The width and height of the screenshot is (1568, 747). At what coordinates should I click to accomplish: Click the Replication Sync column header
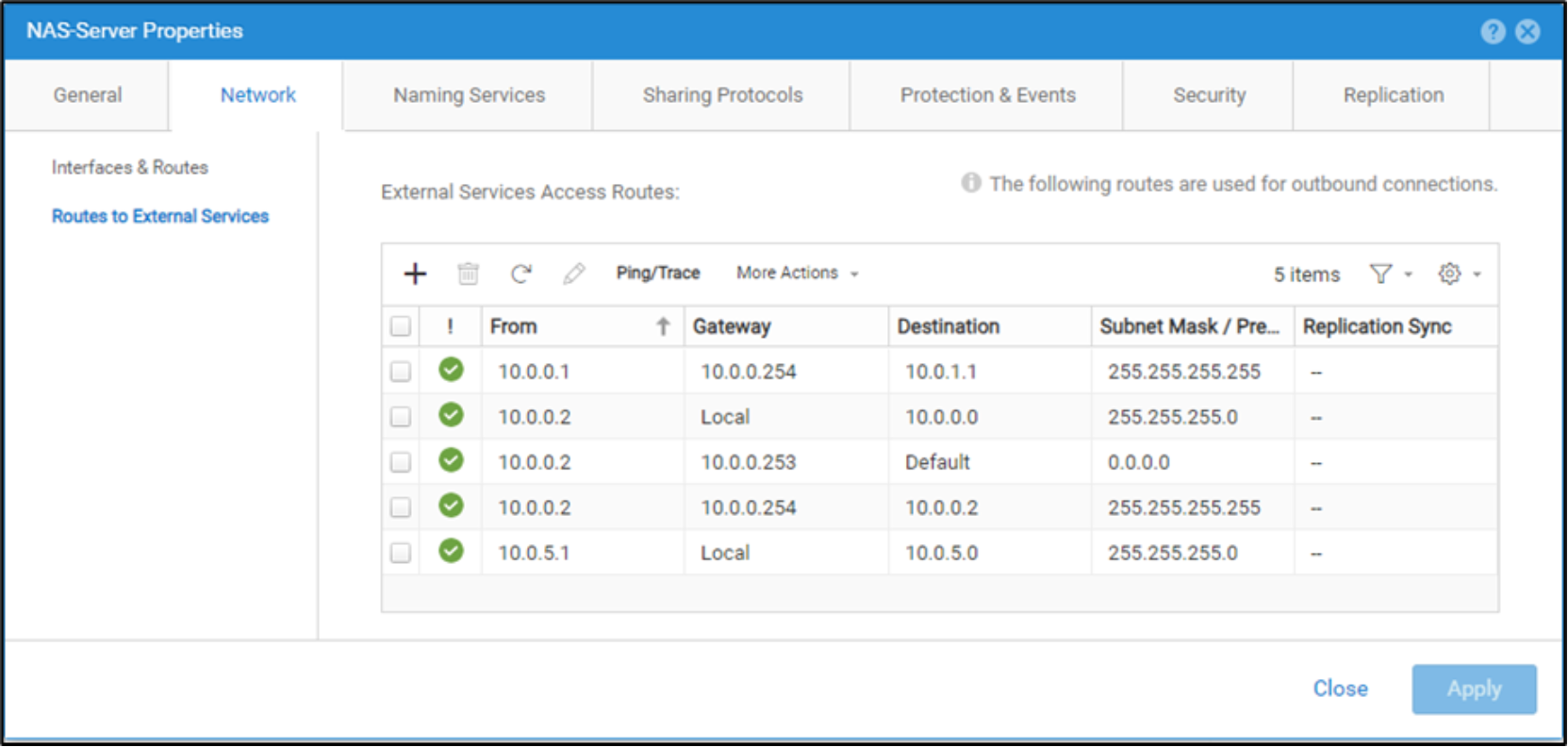click(1395, 326)
